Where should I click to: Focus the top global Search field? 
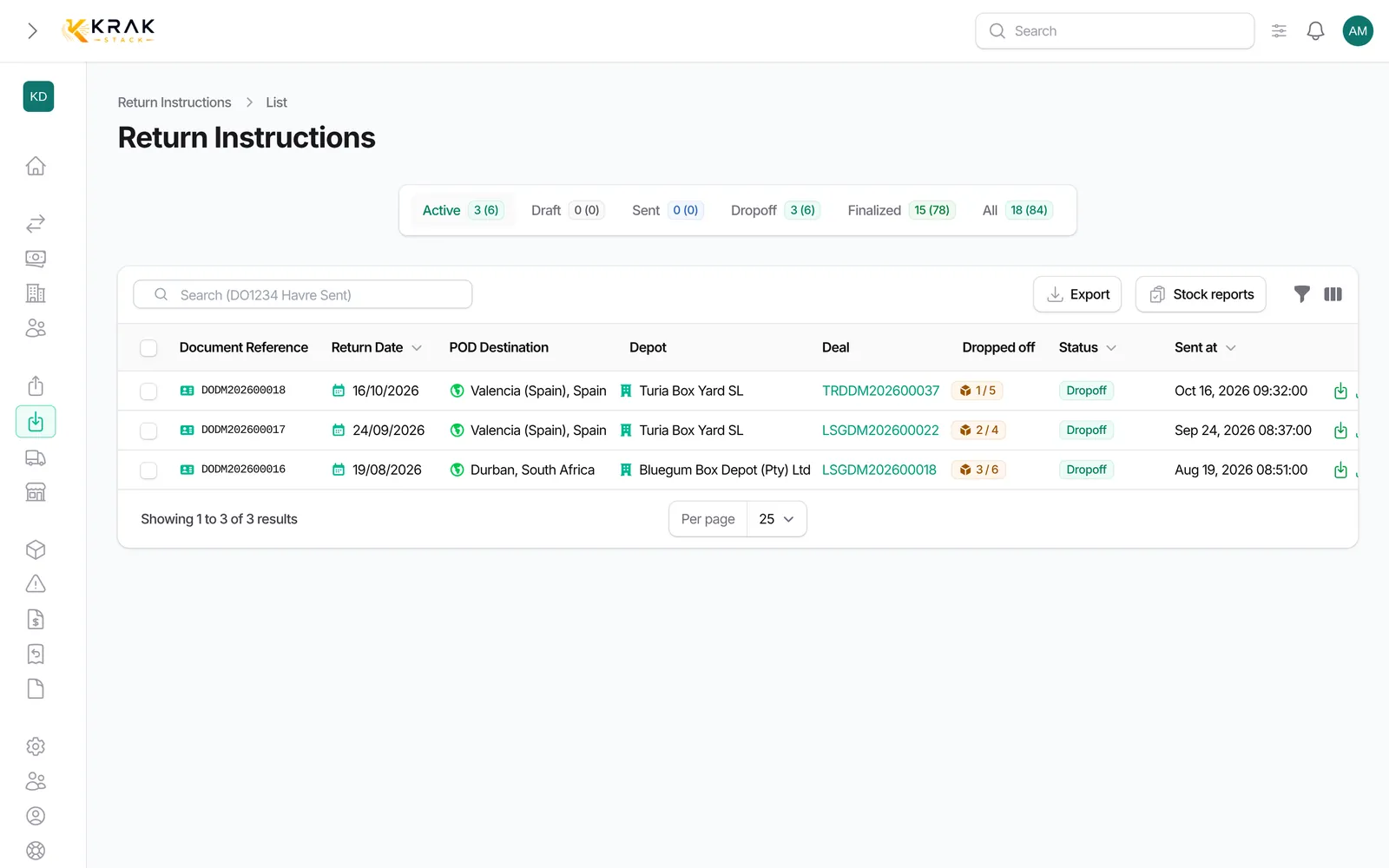click(1115, 31)
